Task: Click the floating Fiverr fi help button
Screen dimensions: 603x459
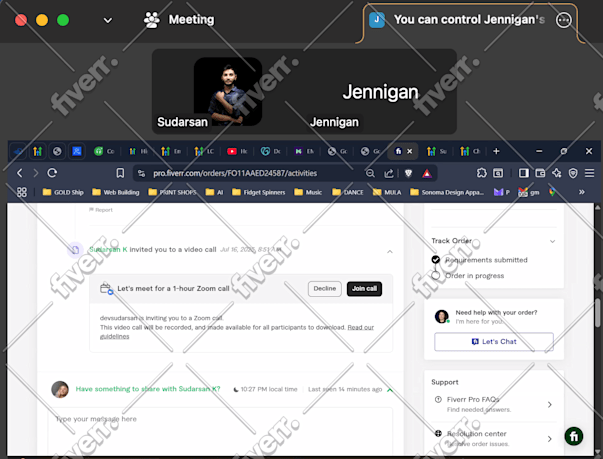Action: point(573,436)
